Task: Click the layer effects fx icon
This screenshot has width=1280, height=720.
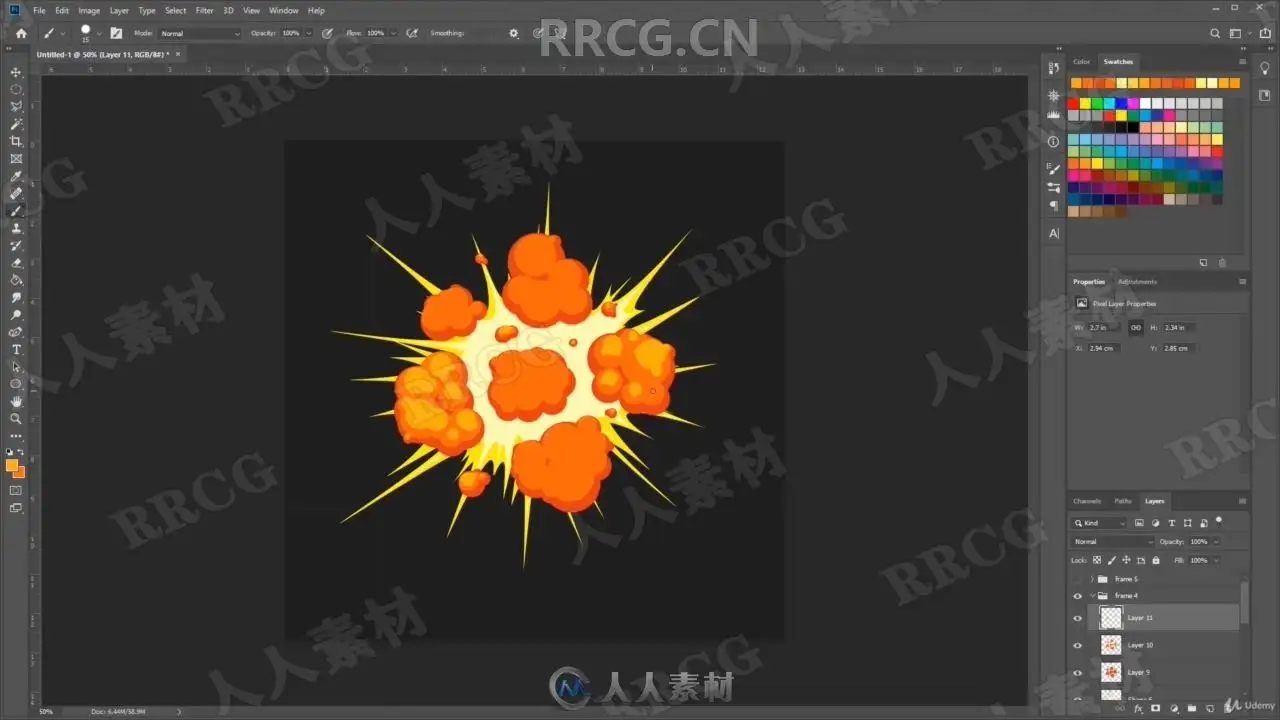Action: tap(1138, 708)
